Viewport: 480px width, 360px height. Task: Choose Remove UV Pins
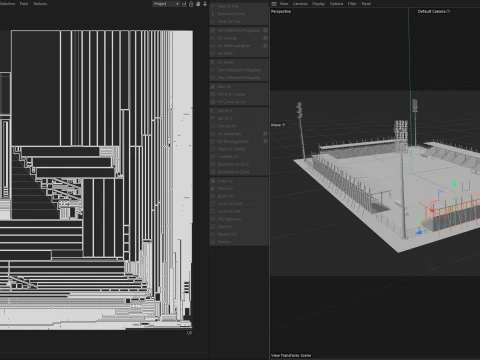coord(239,14)
